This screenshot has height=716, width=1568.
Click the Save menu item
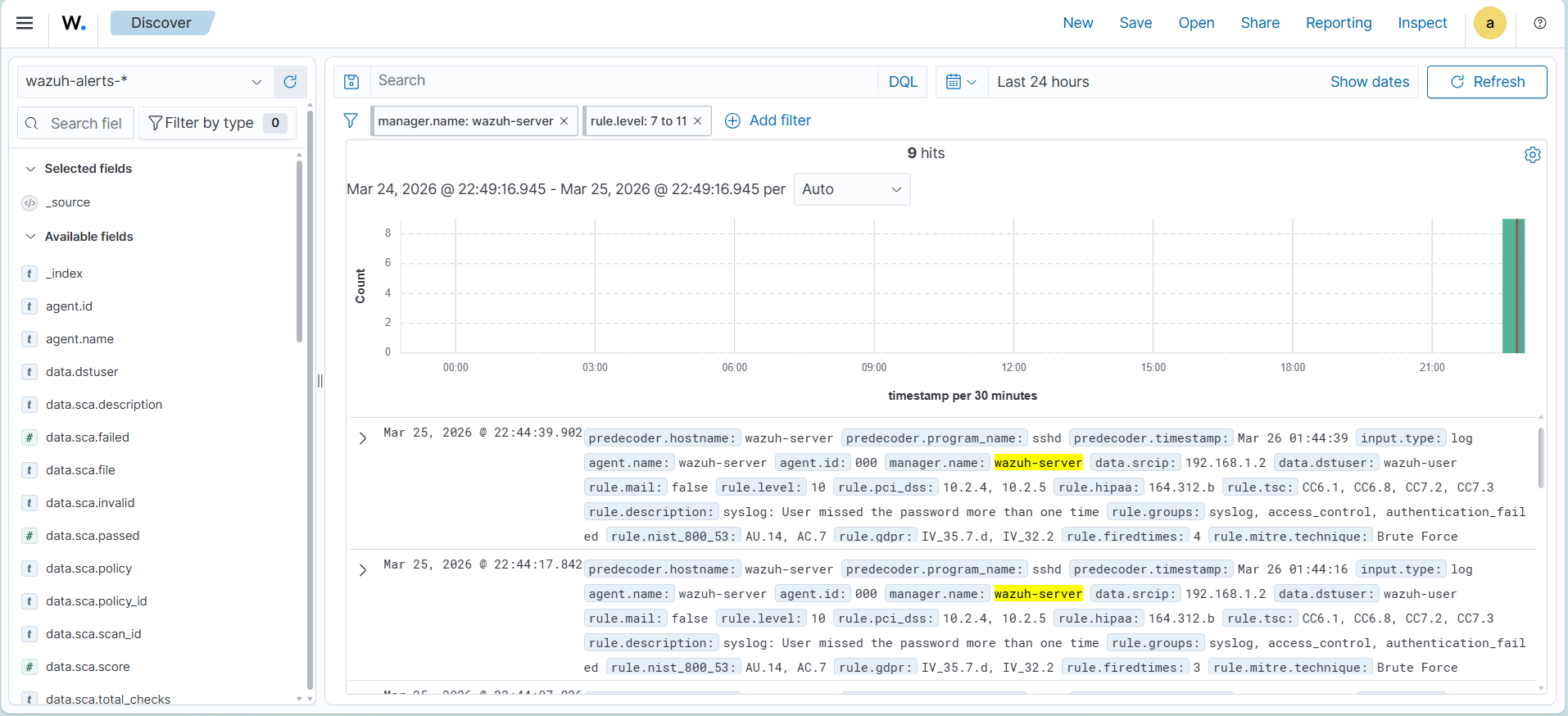point(1135,23)
